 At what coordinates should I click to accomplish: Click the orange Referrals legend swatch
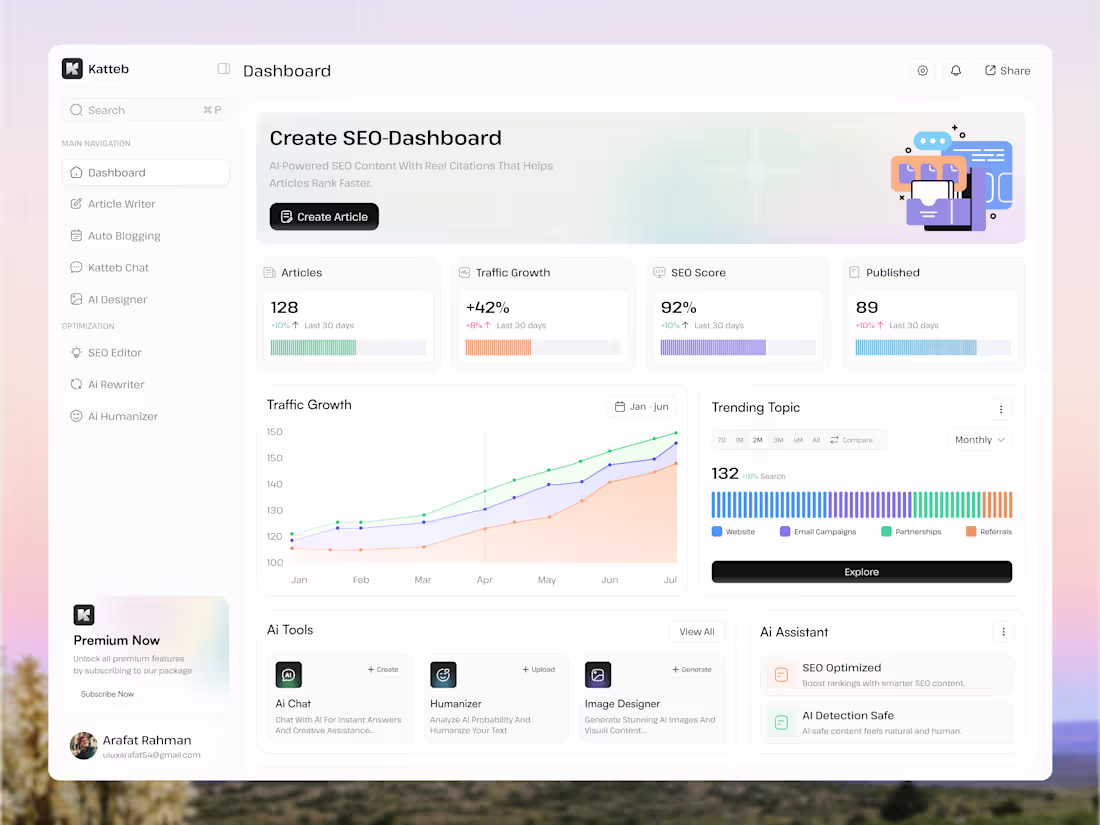pyautogui.click(x=971, y=532)
